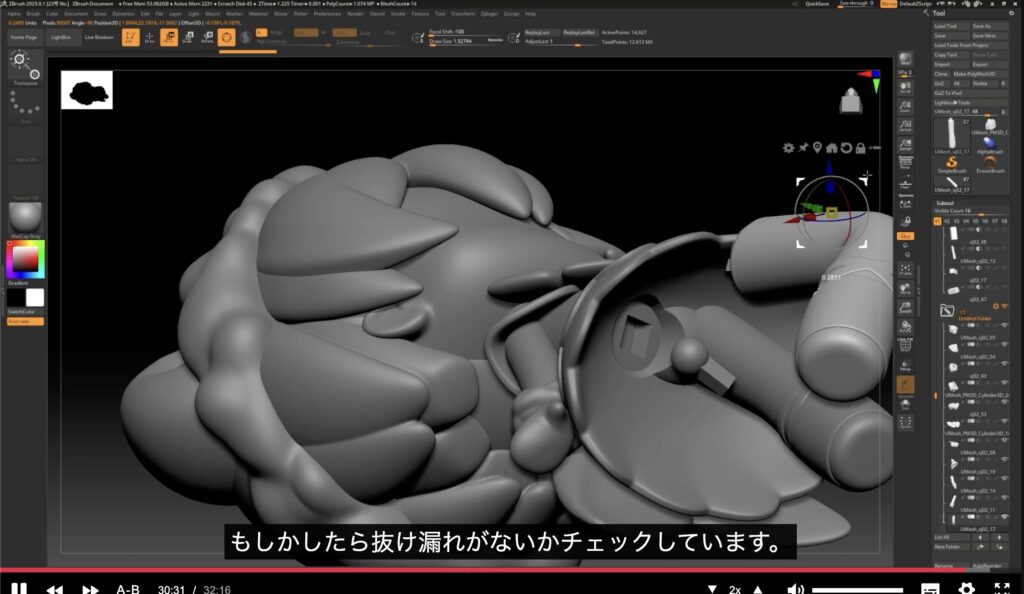Open the Brush menu

33,13
